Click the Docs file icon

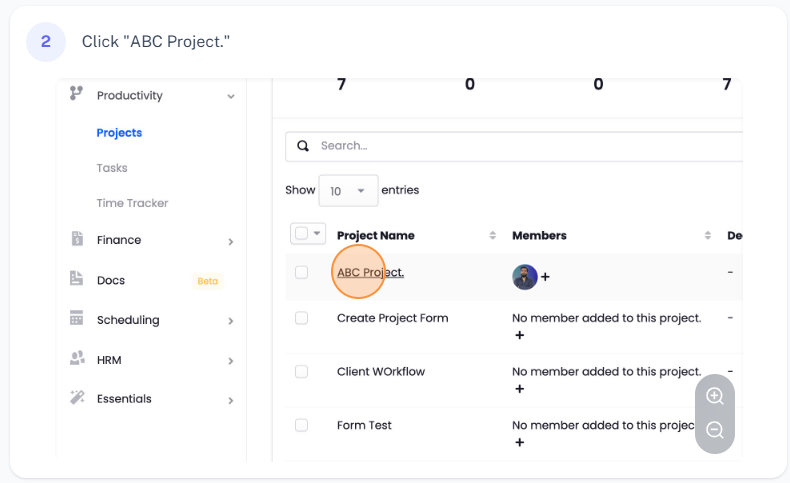76,279
